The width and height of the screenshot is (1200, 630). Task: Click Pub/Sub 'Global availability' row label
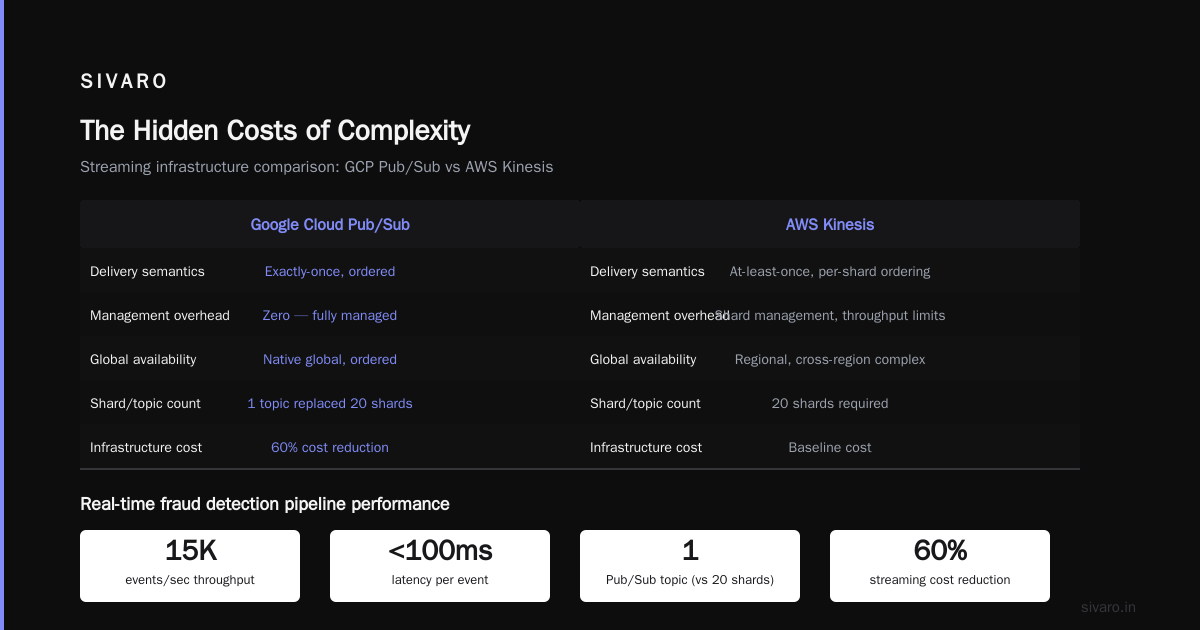click(143, 359)
